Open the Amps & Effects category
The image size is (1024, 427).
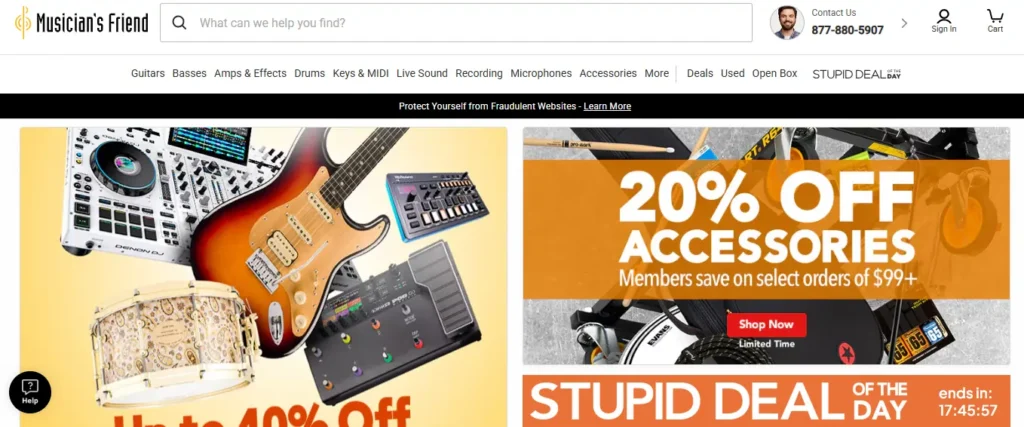(x=250, y=73)
